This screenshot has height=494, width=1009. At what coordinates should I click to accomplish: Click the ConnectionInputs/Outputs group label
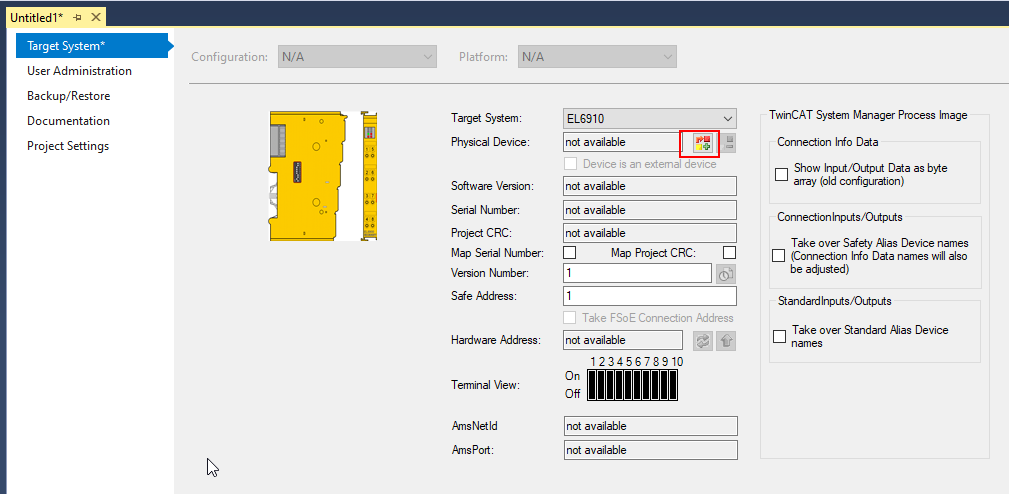pyautogui.click(x=840, y=217)
